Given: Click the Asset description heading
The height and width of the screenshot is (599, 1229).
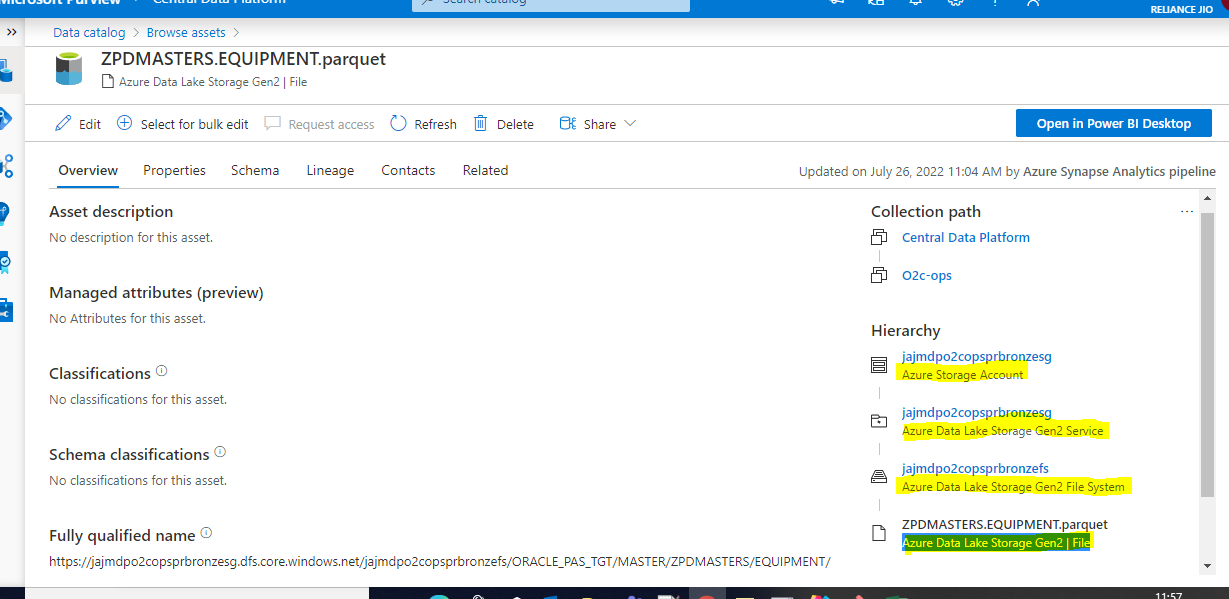Looking at the screenshot, I should 111,212.
